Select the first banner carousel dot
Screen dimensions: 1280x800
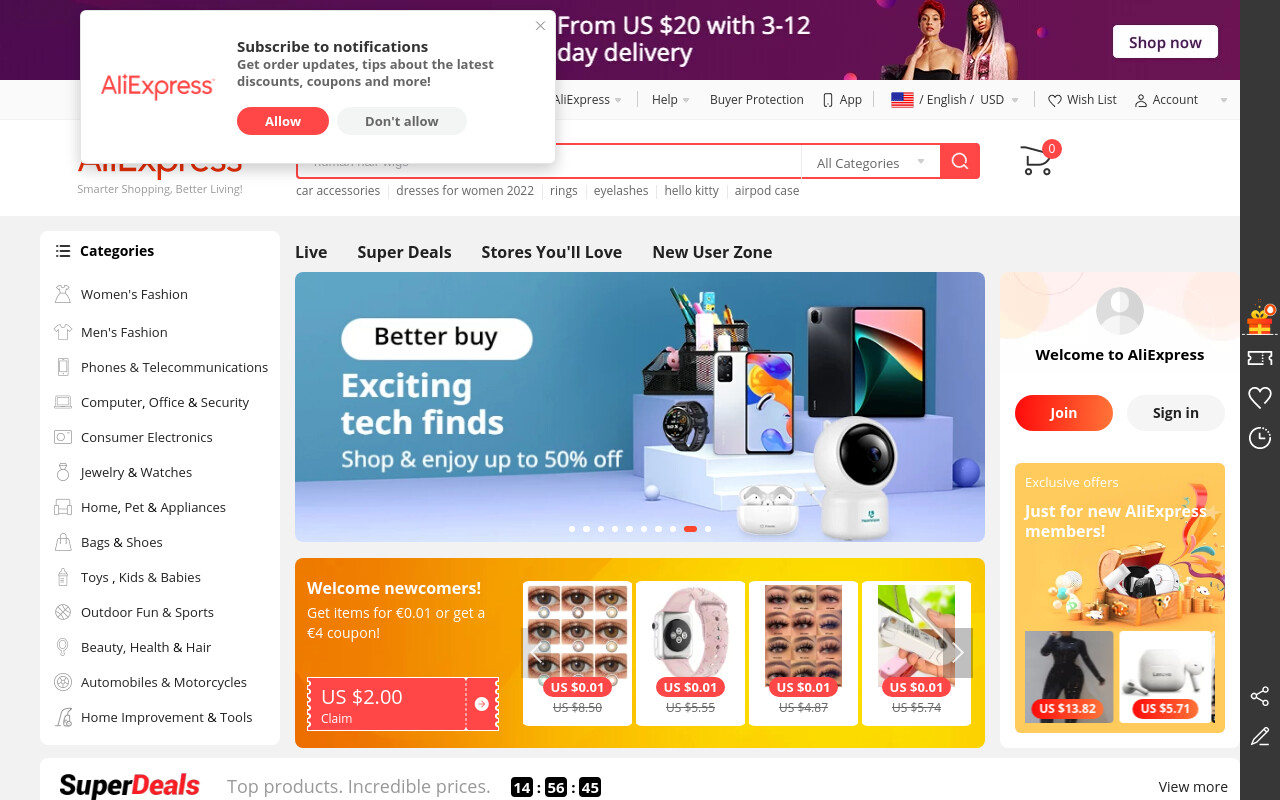(572, 529)
